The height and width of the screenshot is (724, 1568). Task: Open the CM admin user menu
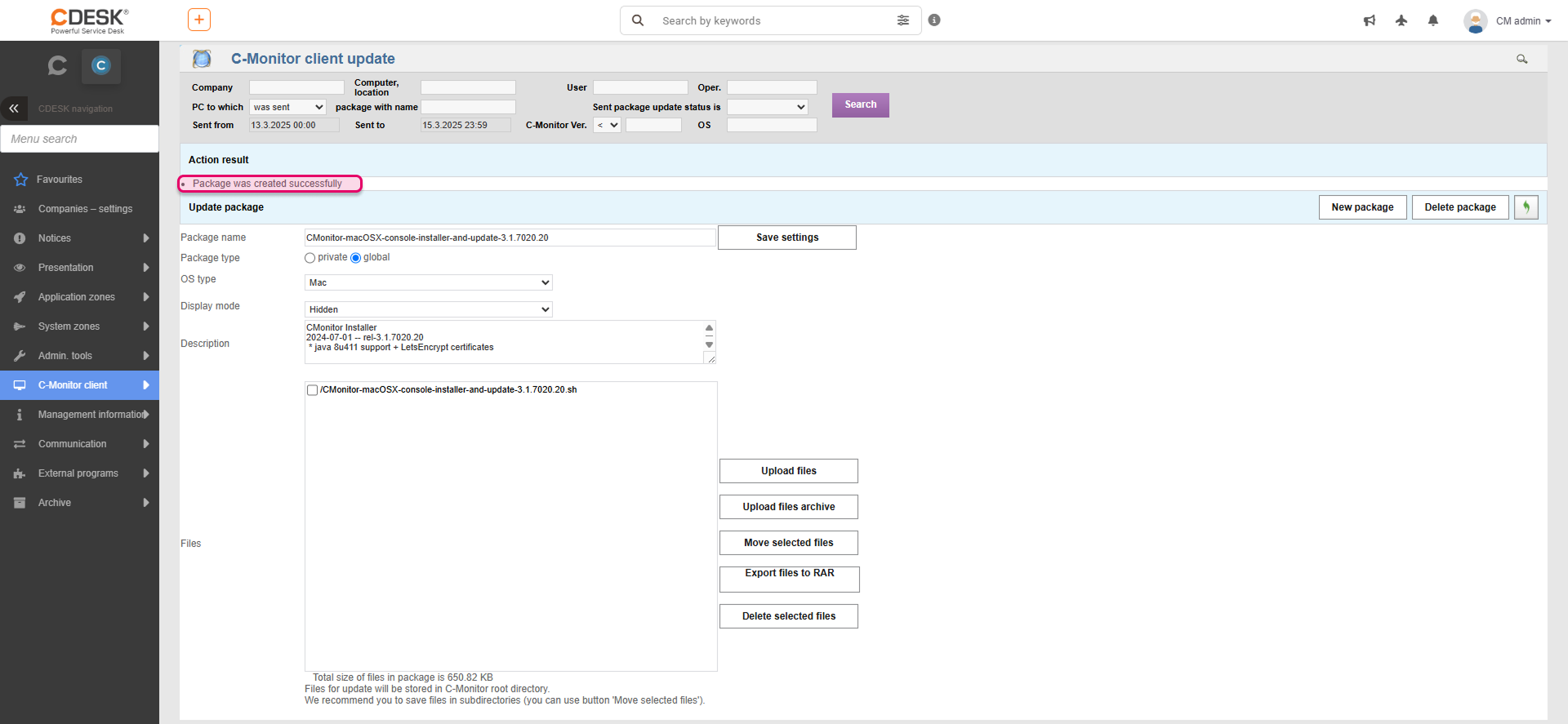click(x=1524, y=21)
